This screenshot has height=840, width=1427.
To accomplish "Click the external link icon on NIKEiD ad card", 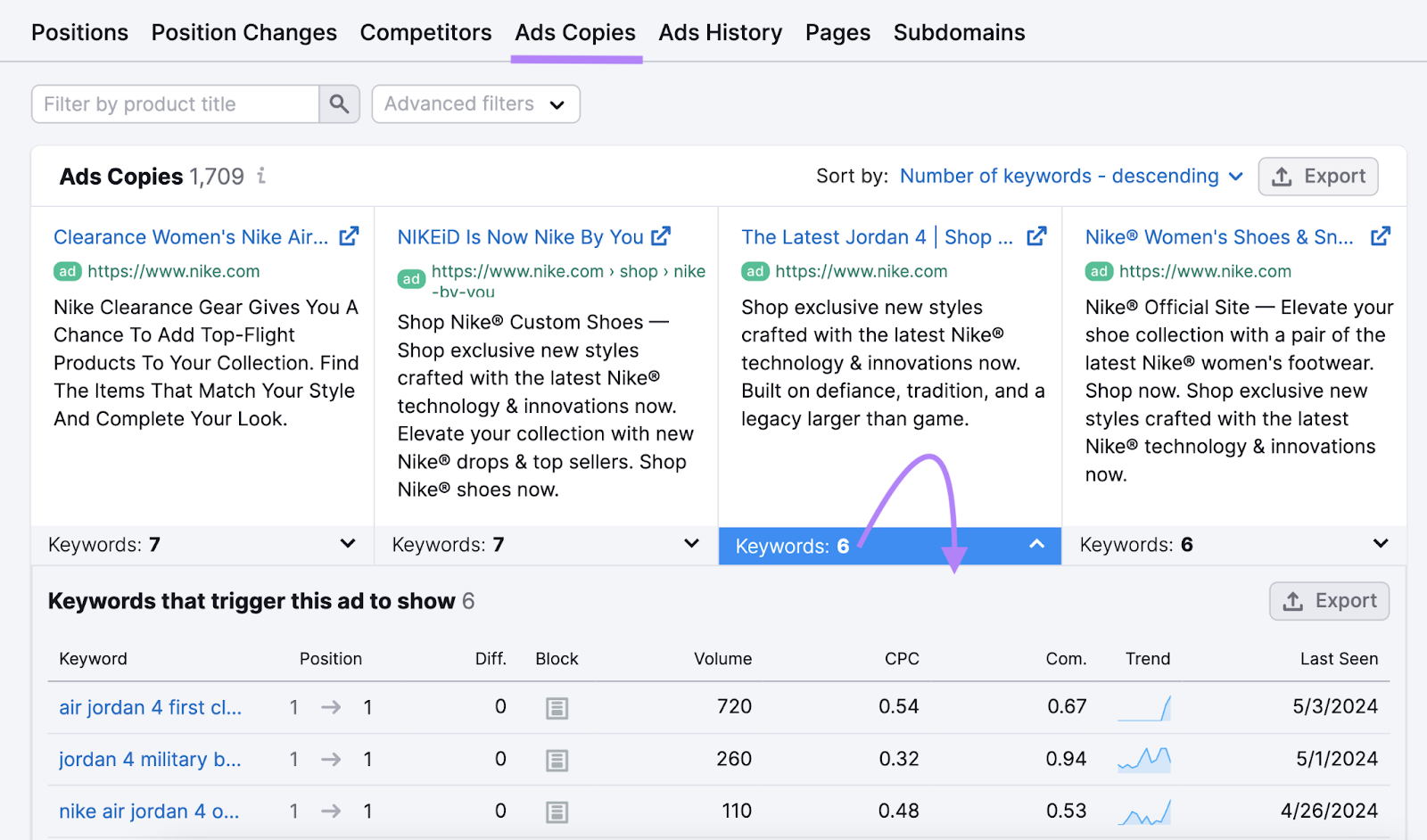I will tap(660, 235).
